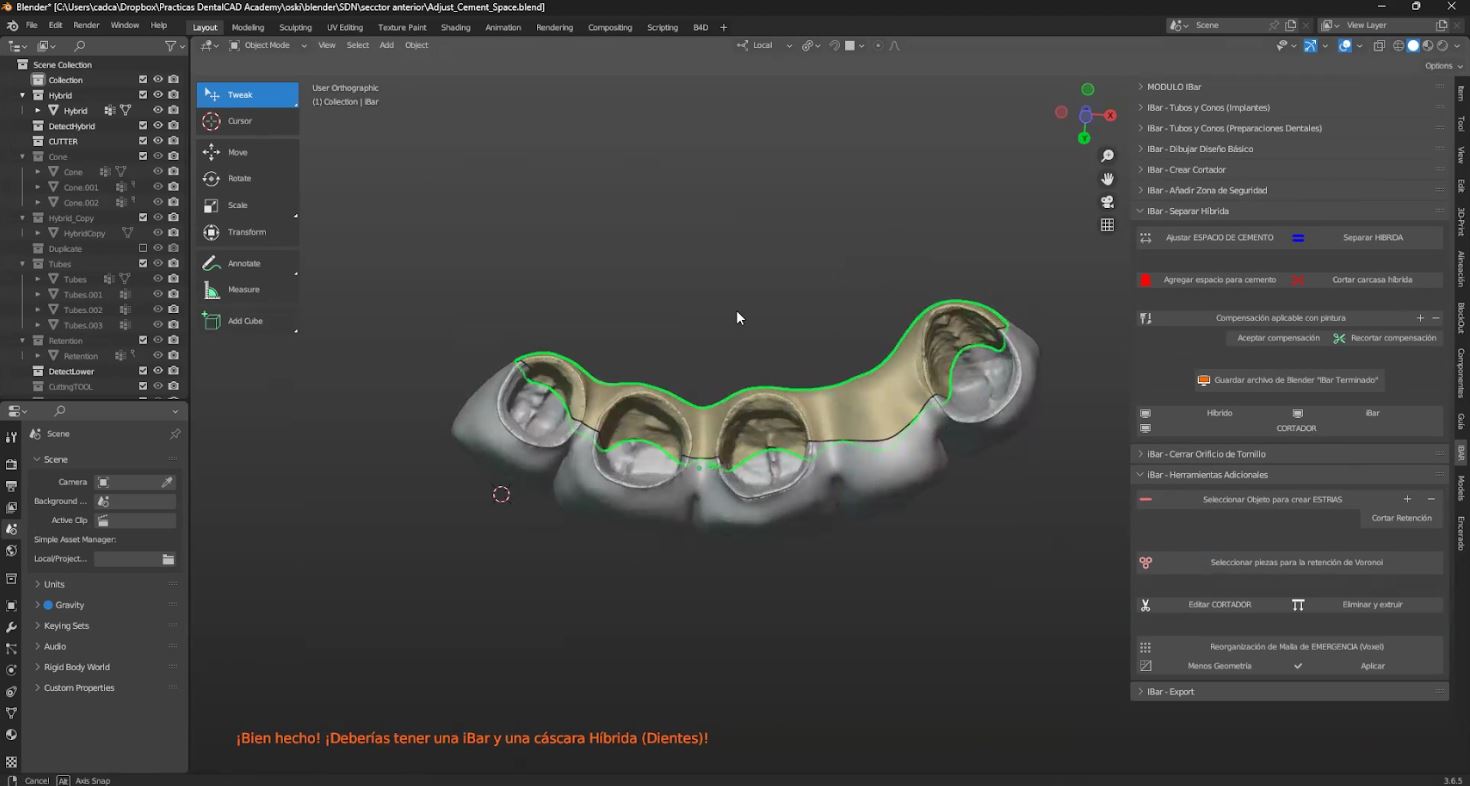Click the Editar CORTADOR scissors icon
The width and height of the screenshot is (1470, 786).
(1146, 605)
